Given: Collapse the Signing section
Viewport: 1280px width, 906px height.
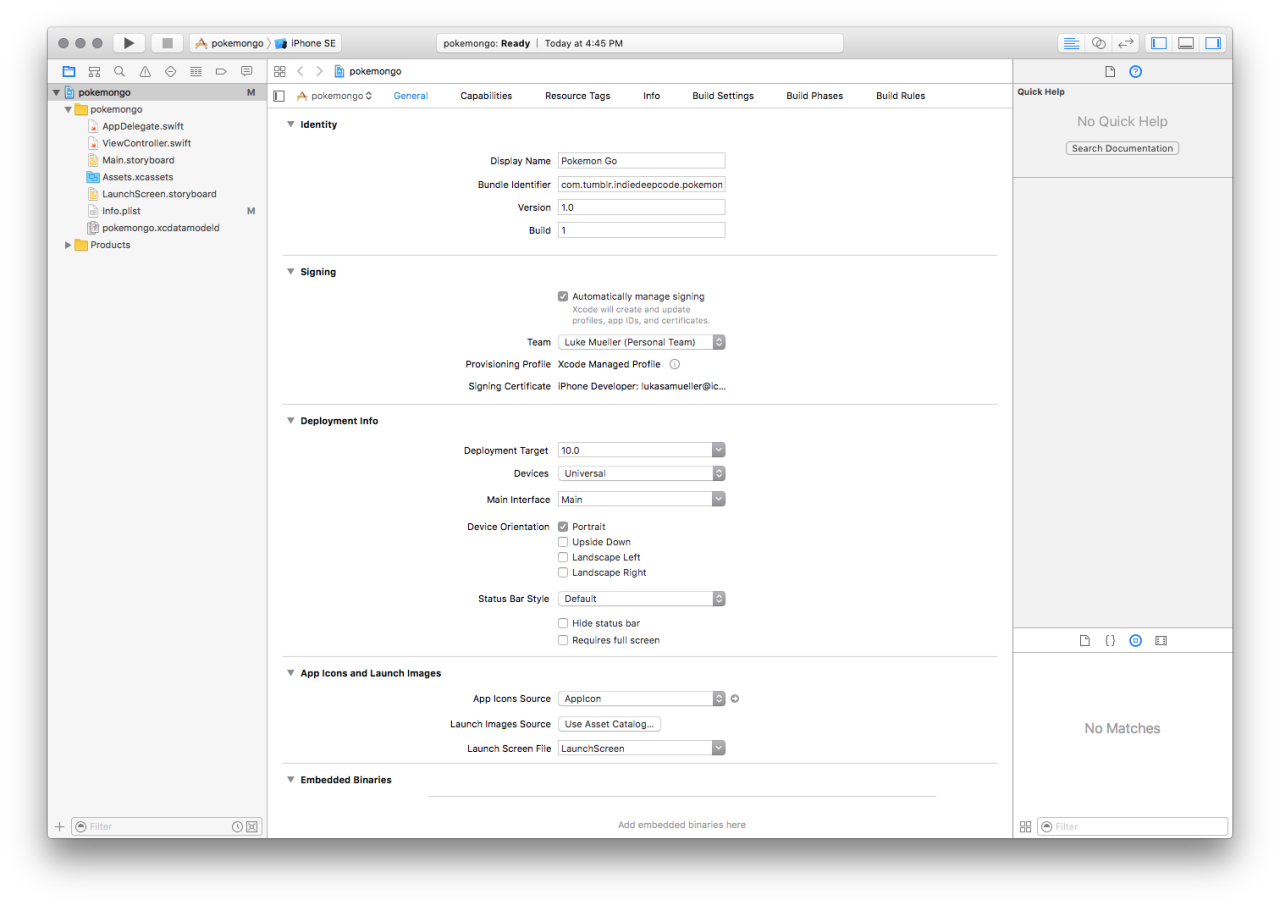Looking at the screenshot, I should (x=291, y=272).
